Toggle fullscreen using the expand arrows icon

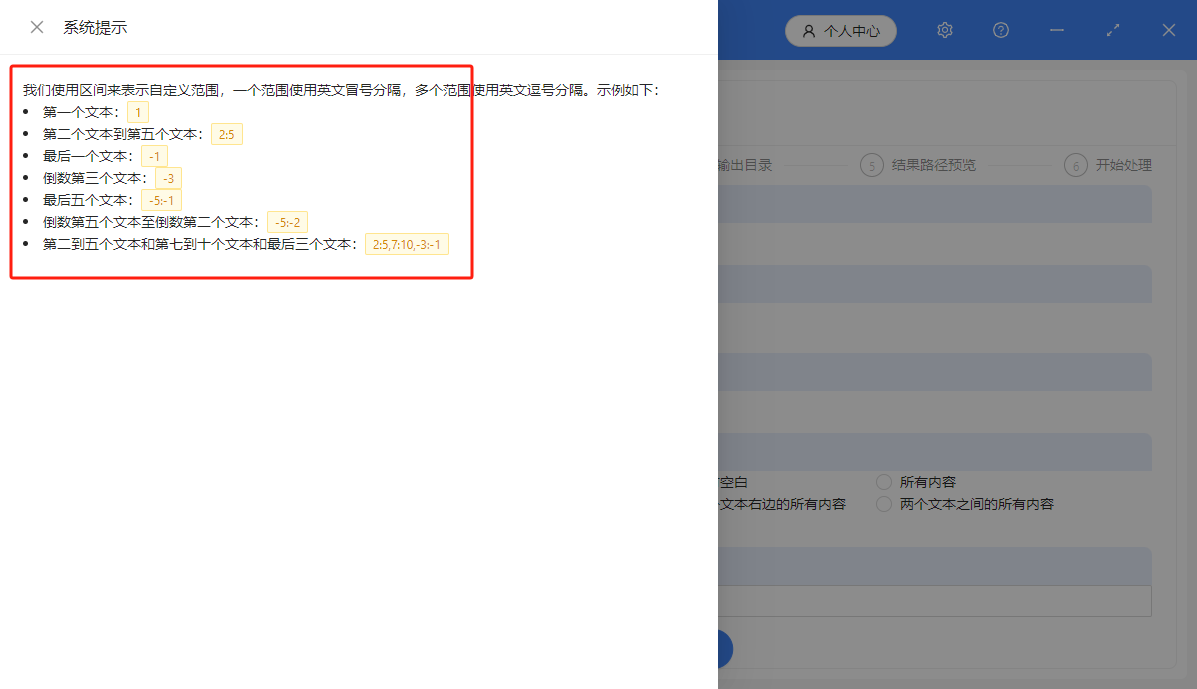pyautogui.click(x=1112, y=30)
